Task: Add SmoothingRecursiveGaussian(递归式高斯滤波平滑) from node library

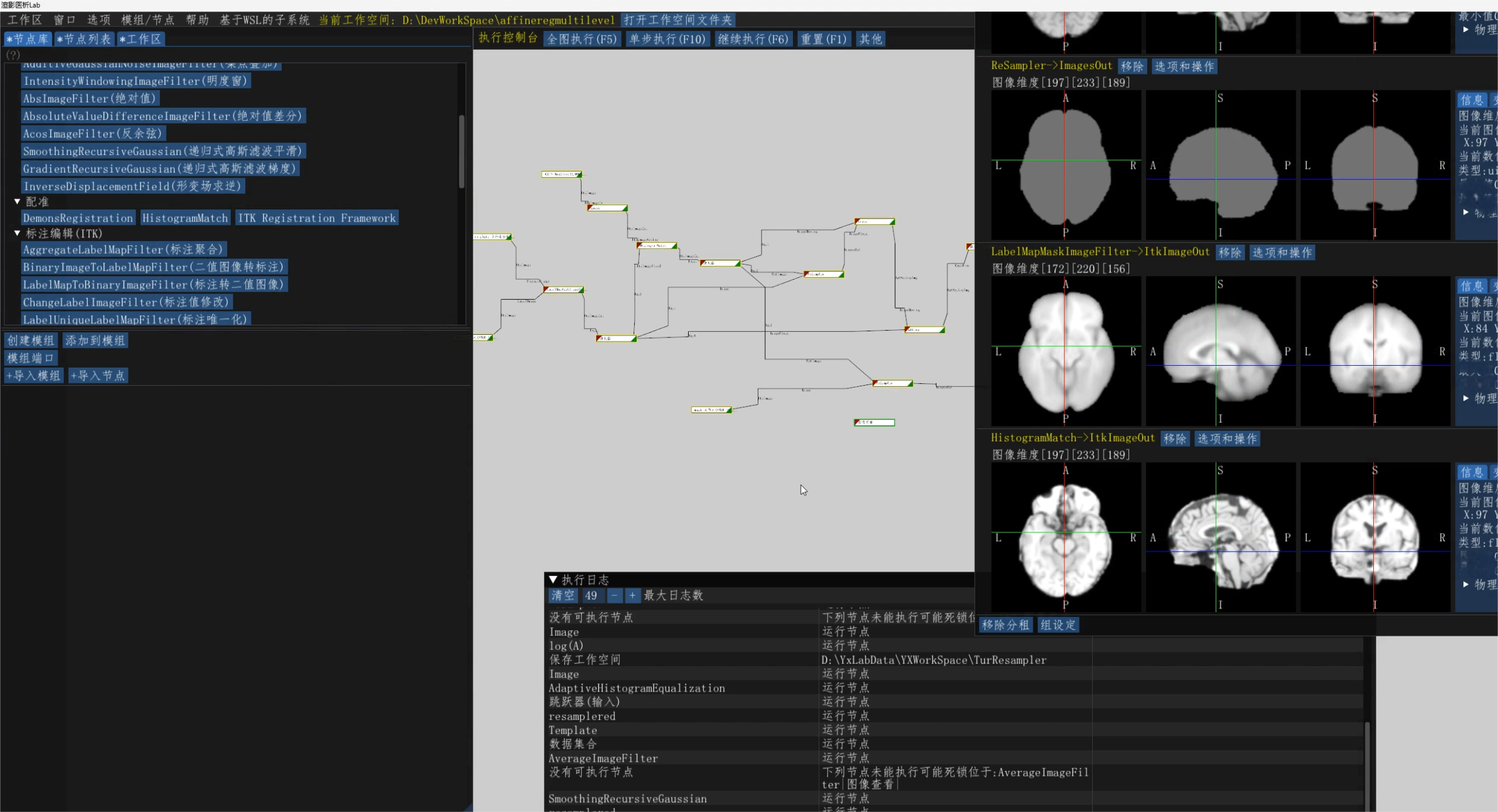Action: tap(162, 151)
